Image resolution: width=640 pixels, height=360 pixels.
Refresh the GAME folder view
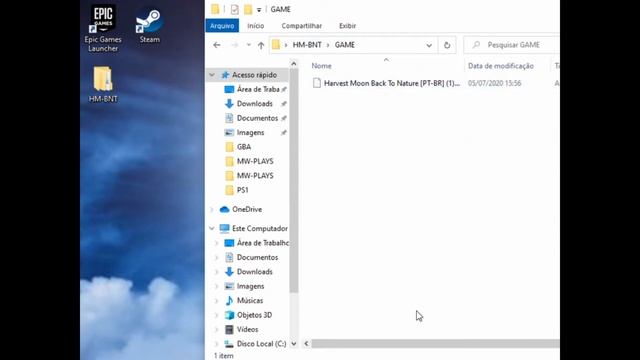(447, 45)
